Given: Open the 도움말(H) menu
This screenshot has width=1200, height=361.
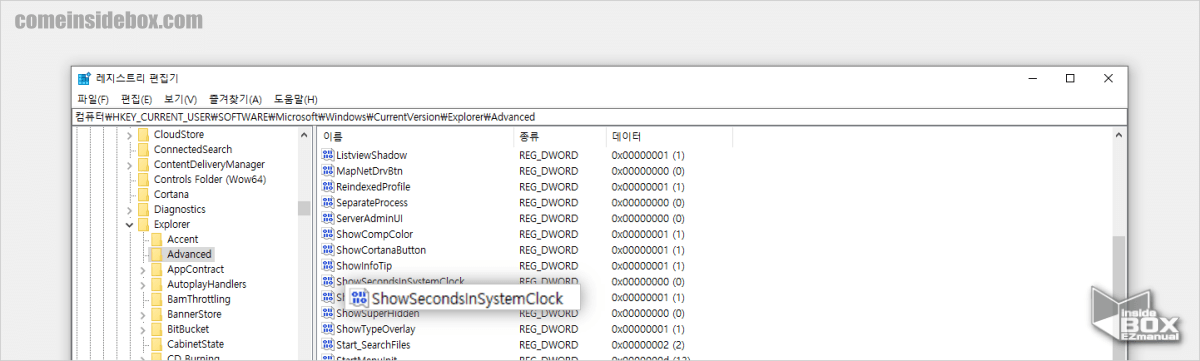Looking at the screenshot, I should [295, 99].
